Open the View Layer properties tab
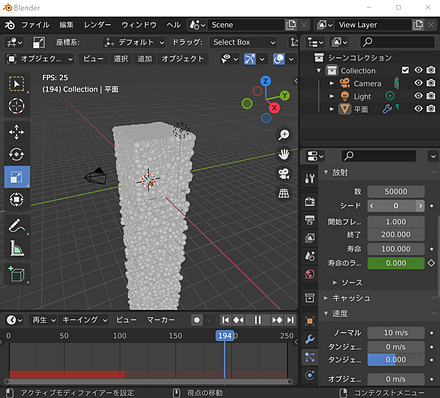The image size is (440, 398). 310,238
